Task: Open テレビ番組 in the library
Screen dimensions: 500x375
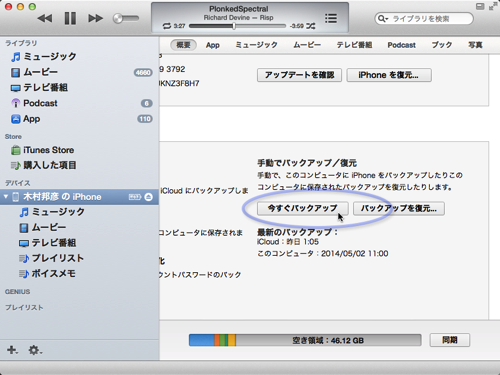Action: (x=79, y=88)
